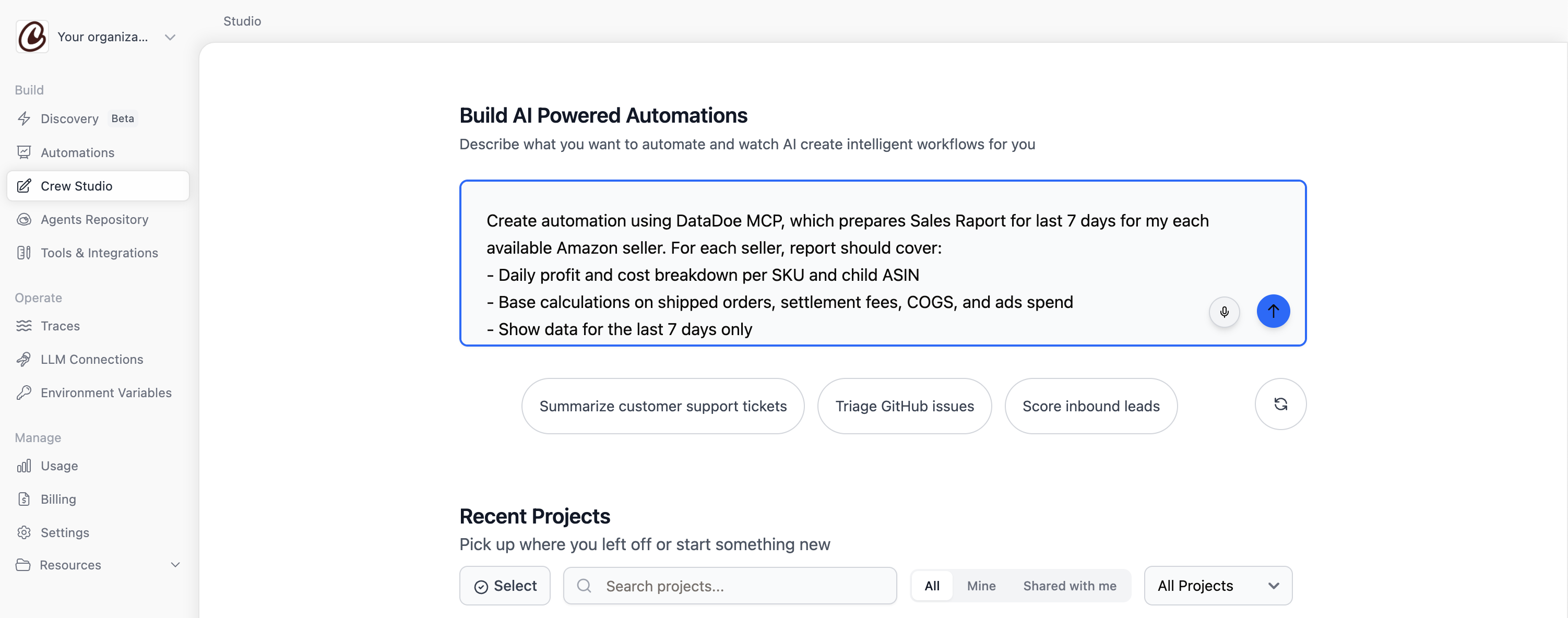Submit prompt with the blue arrow button

(x=1274, y=311)
